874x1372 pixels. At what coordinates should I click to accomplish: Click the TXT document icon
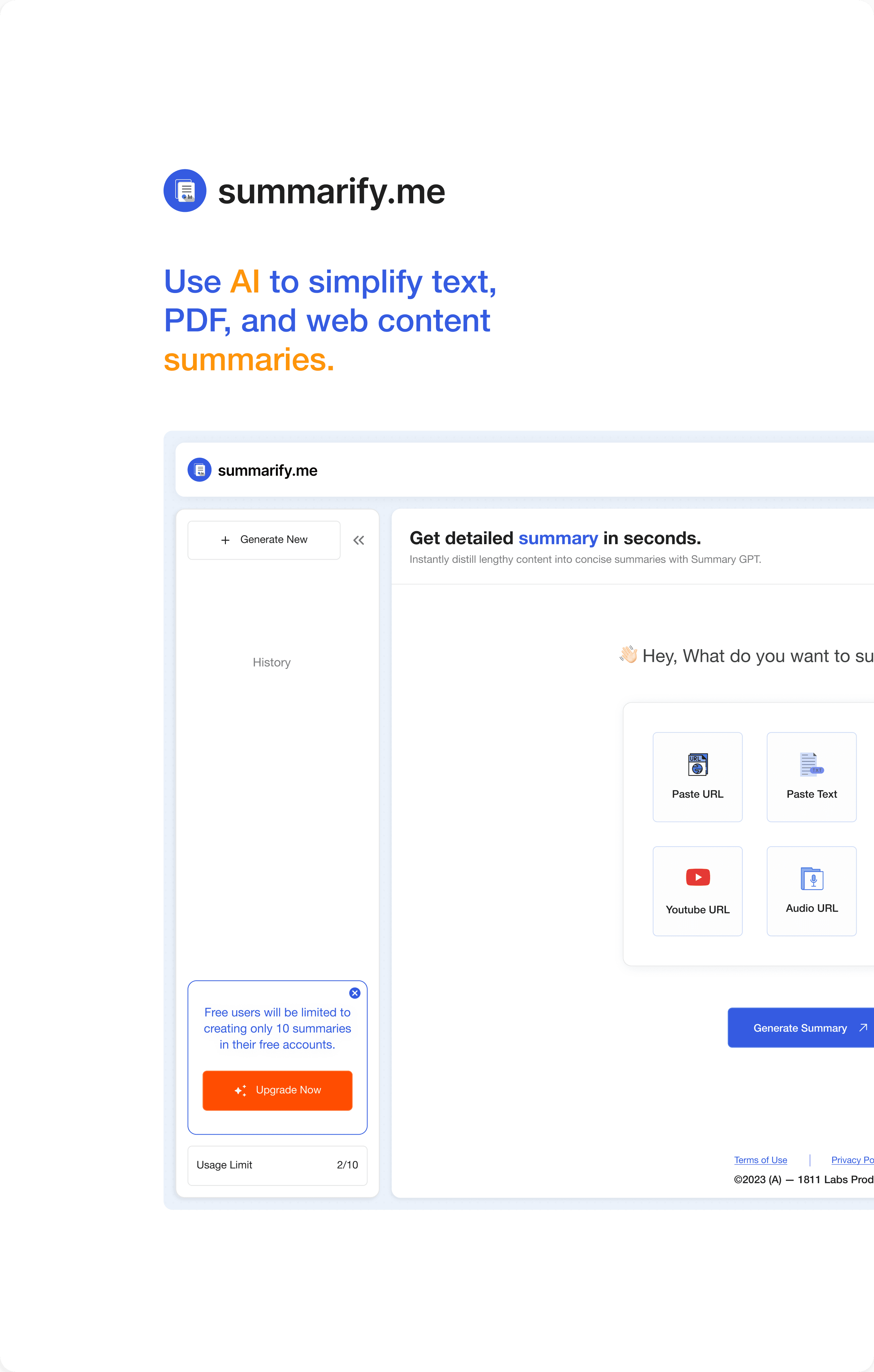(811, 765)
